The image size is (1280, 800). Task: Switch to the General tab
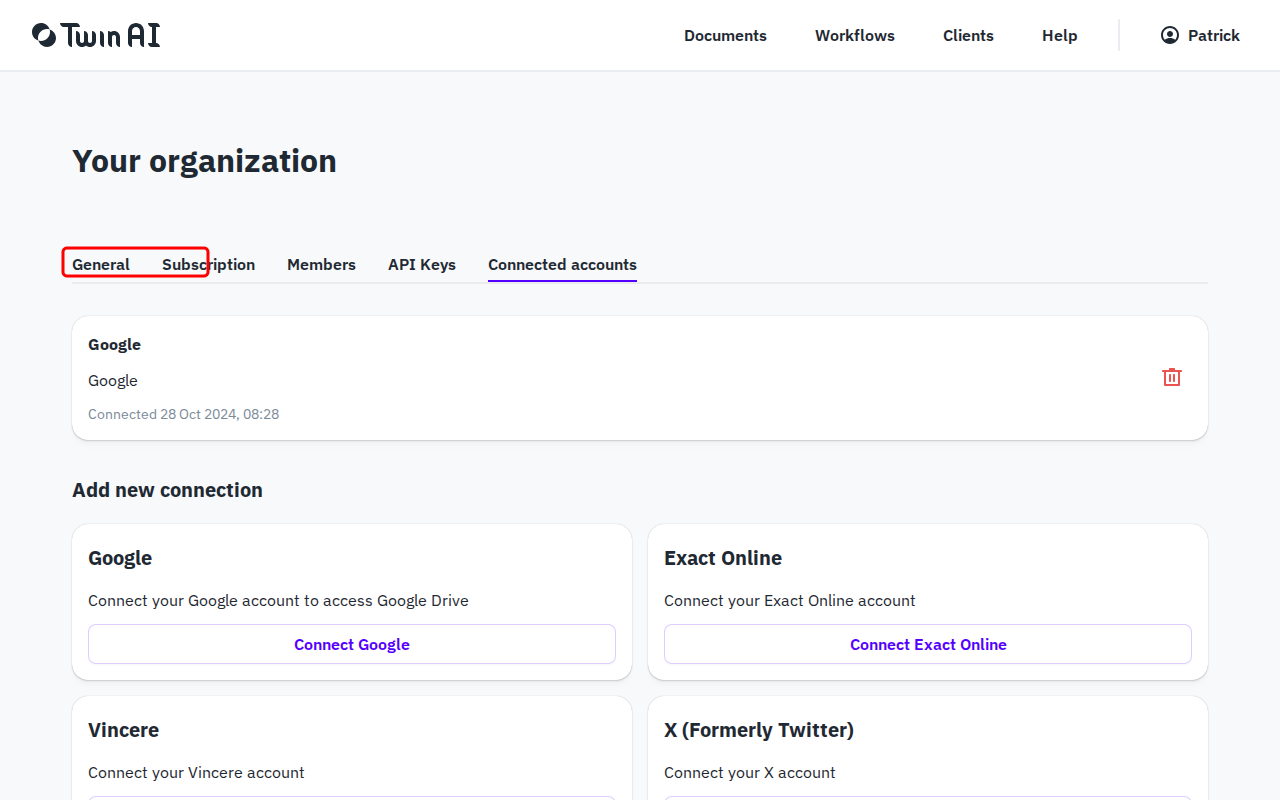101,264
